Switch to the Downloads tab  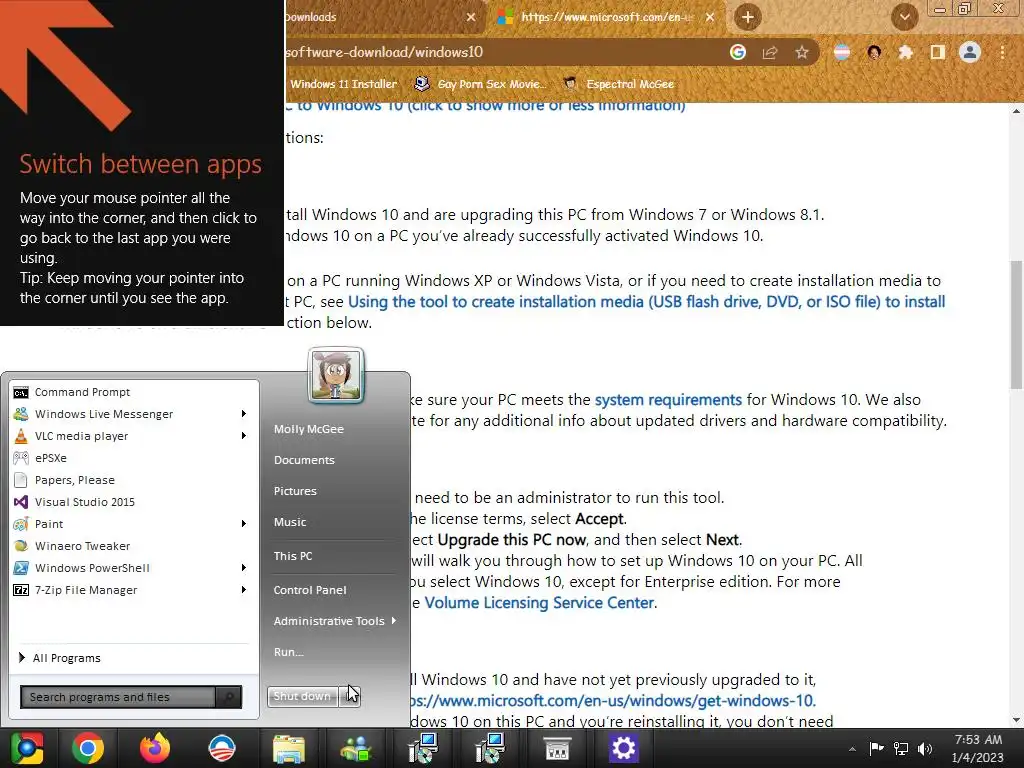pos(377,17)
